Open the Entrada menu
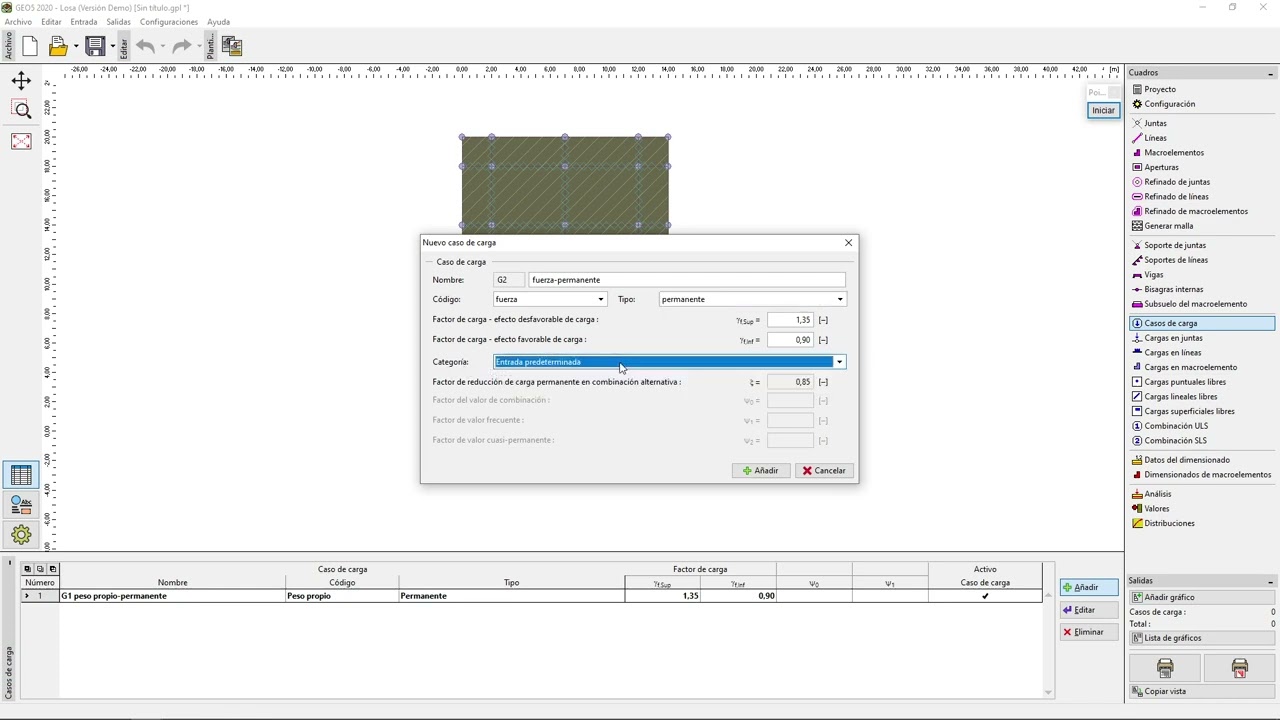 point(84,22)
